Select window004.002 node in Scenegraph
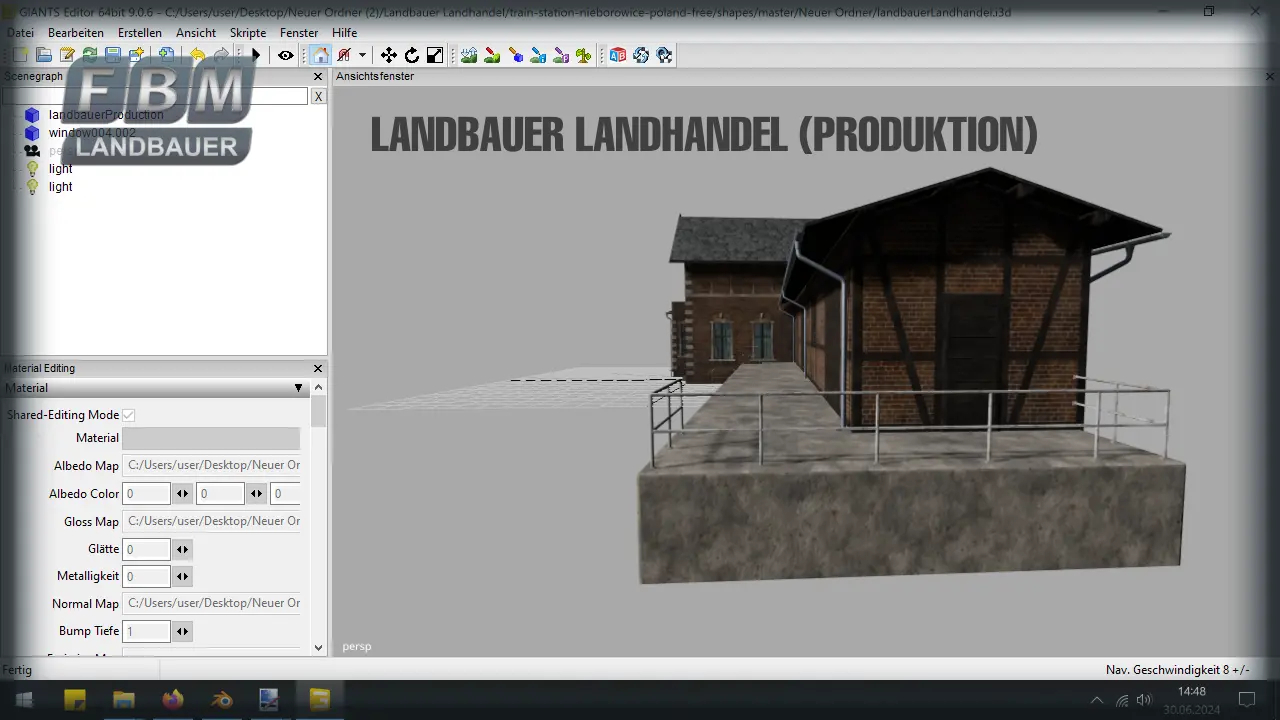The width and height of the screenshot is (1280, 720). point(92,133)
